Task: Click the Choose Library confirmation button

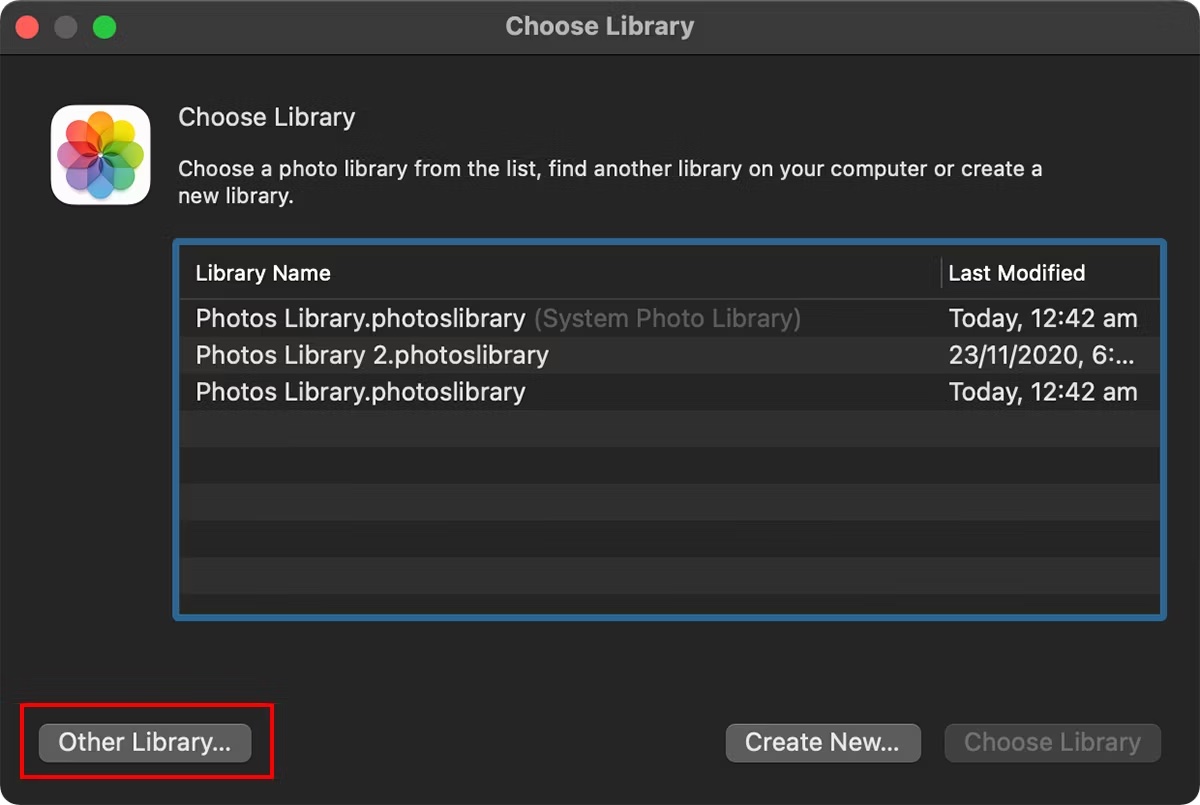Action: 1051,742
